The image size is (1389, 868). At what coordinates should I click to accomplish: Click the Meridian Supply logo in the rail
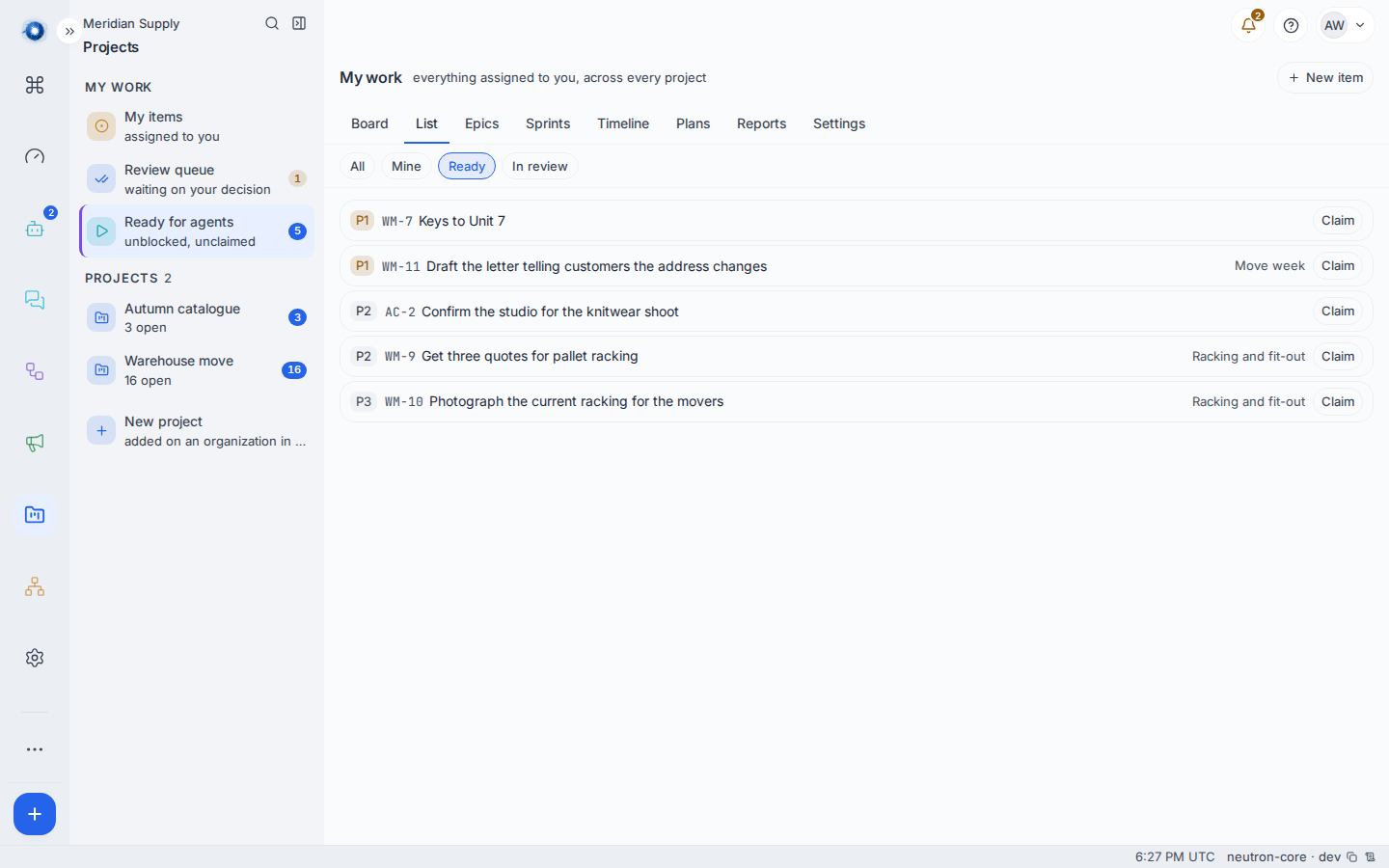[x=34, y=31]
